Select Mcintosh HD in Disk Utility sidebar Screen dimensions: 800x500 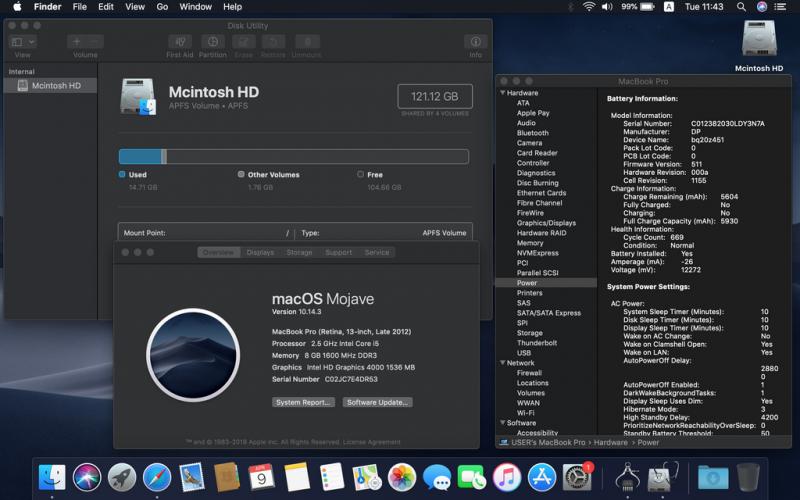[x=50, y=85]
